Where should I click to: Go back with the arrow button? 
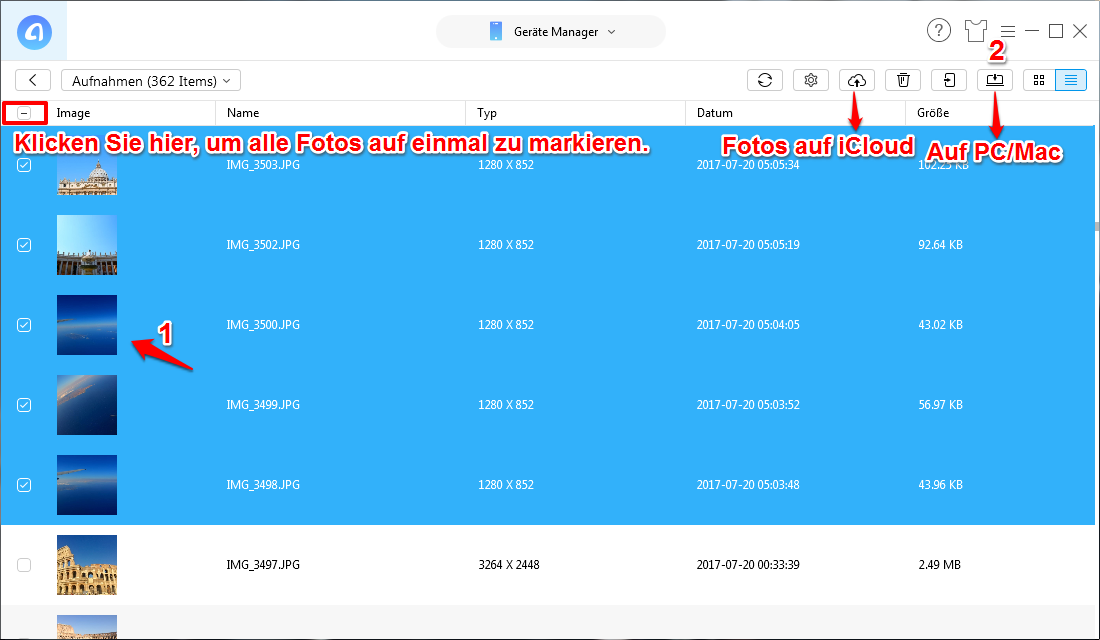click(31, 80)
